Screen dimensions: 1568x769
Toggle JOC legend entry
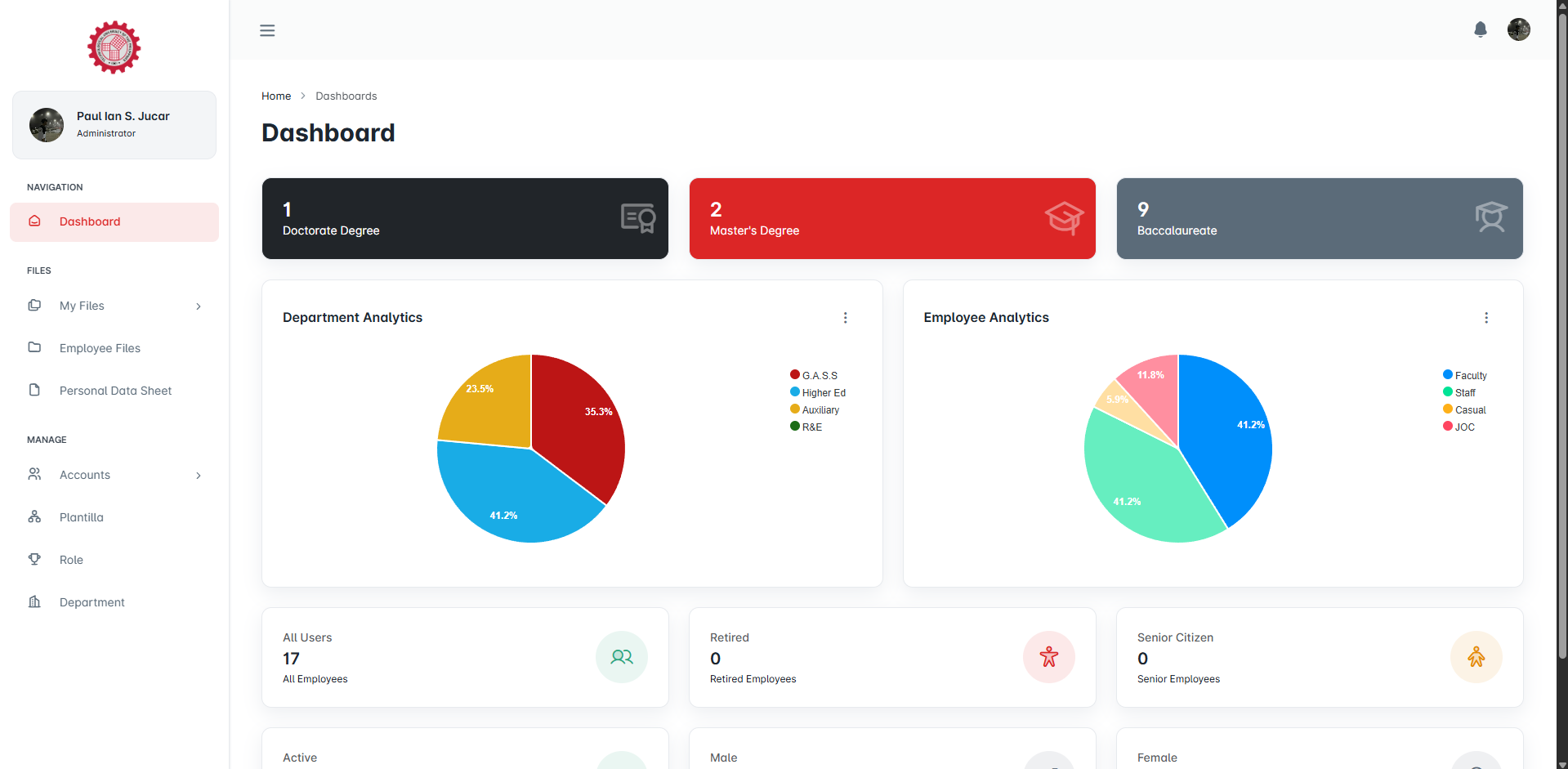[x=1459, y=427]
